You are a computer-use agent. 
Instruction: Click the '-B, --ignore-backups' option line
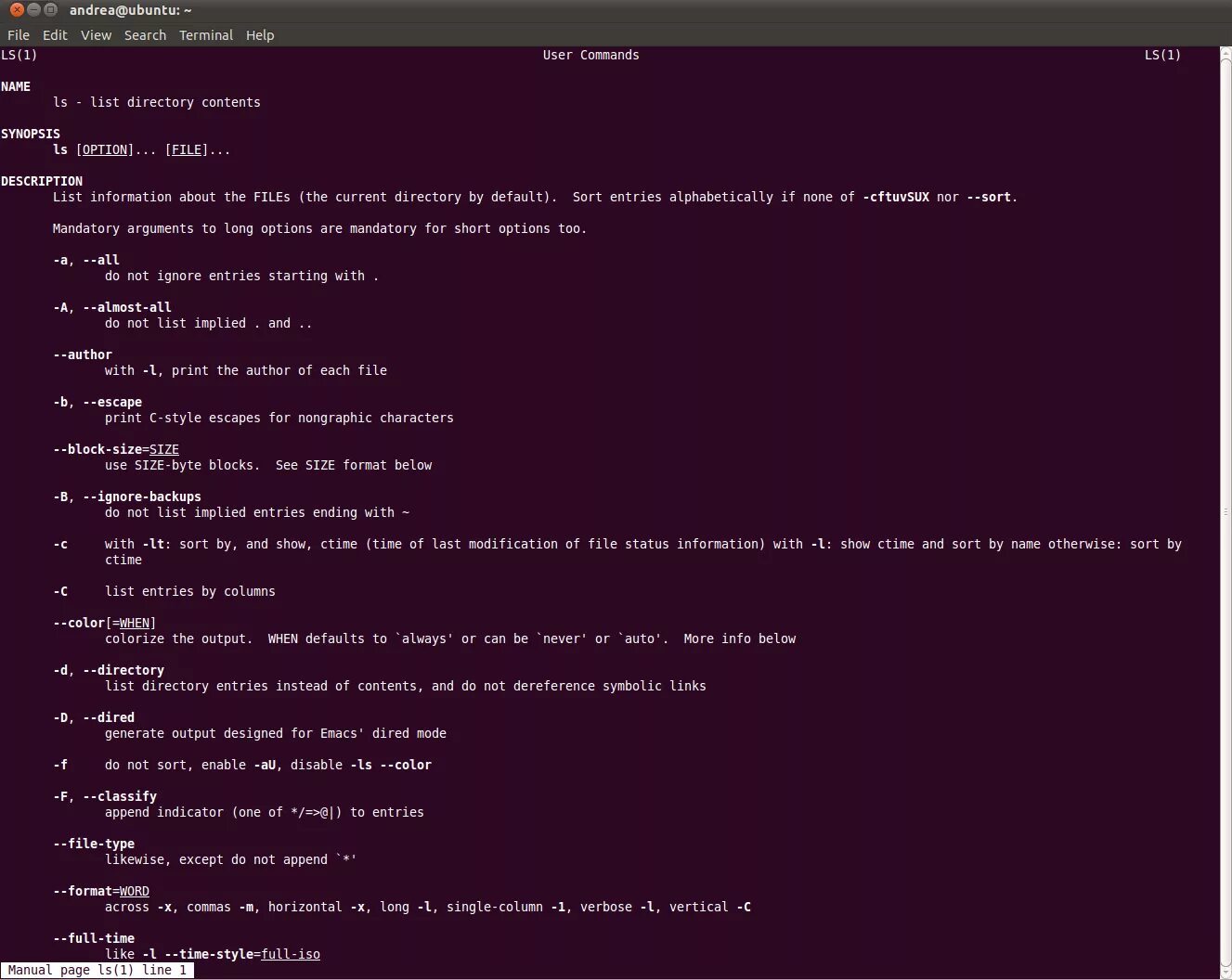coord(127,496)
